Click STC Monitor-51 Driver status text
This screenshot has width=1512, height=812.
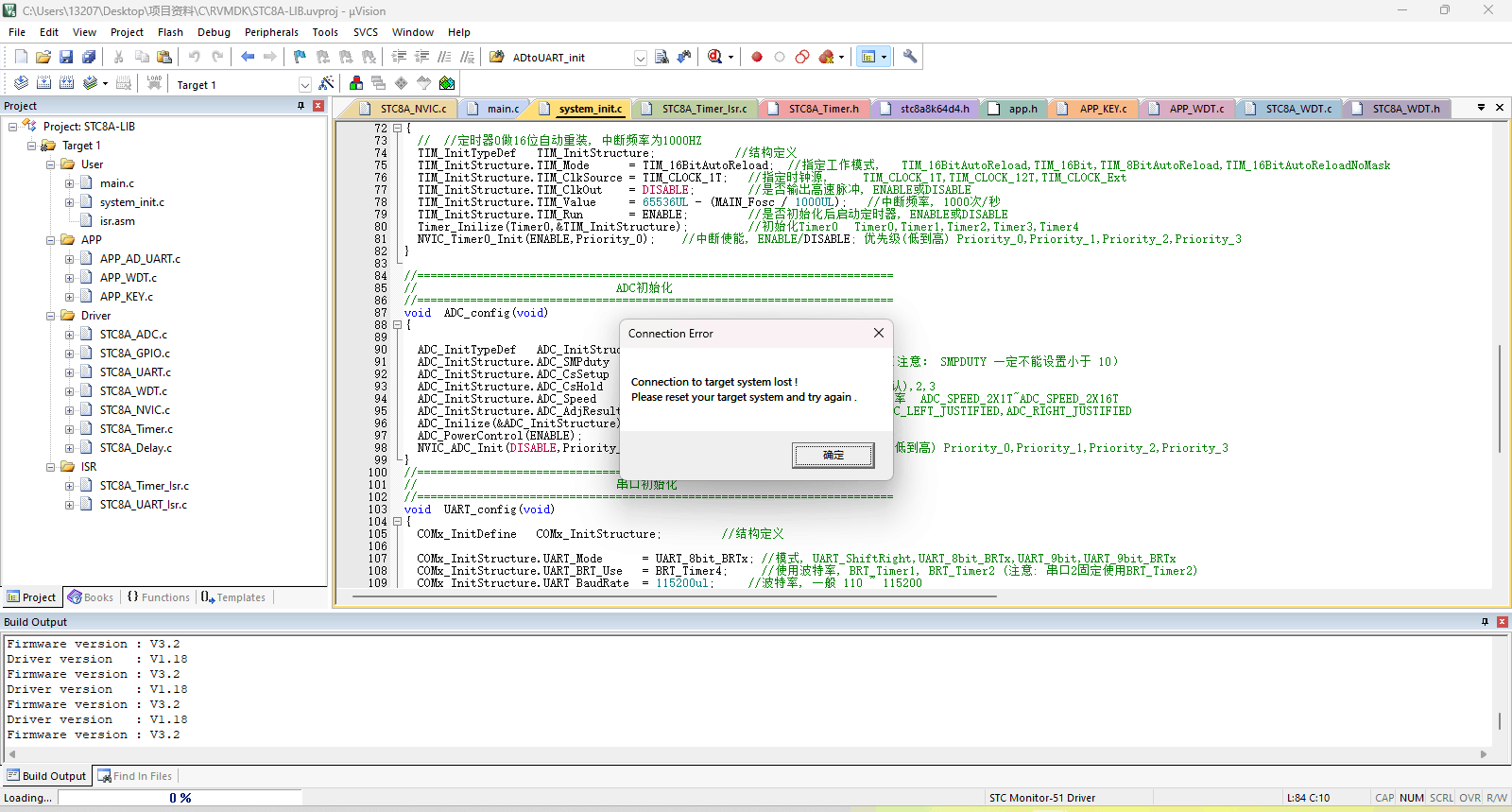[x=1042, y=798]
